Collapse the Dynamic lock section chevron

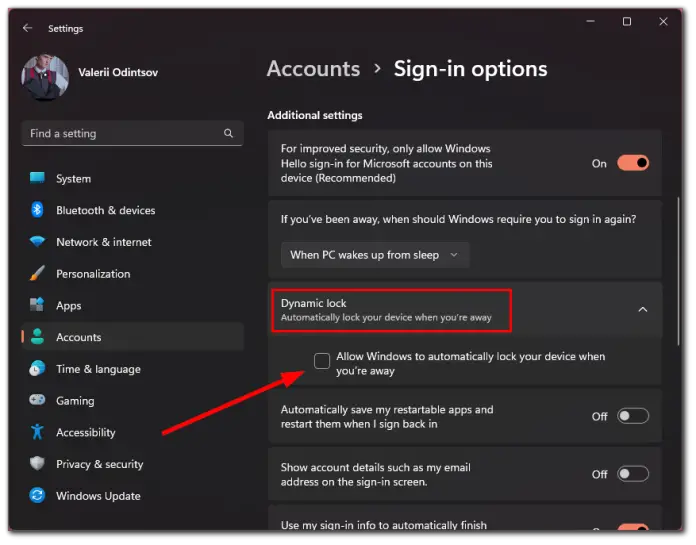coord(643,309)
